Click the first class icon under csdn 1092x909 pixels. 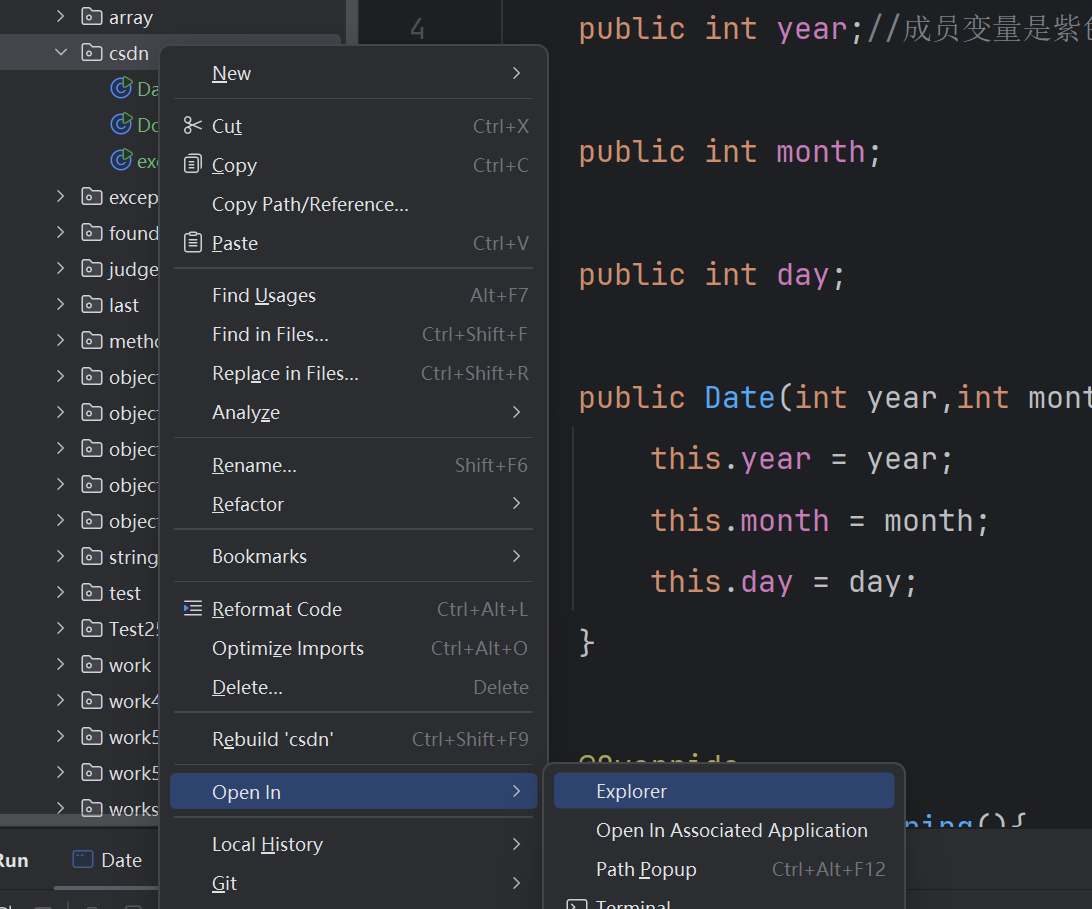point(121,88)
